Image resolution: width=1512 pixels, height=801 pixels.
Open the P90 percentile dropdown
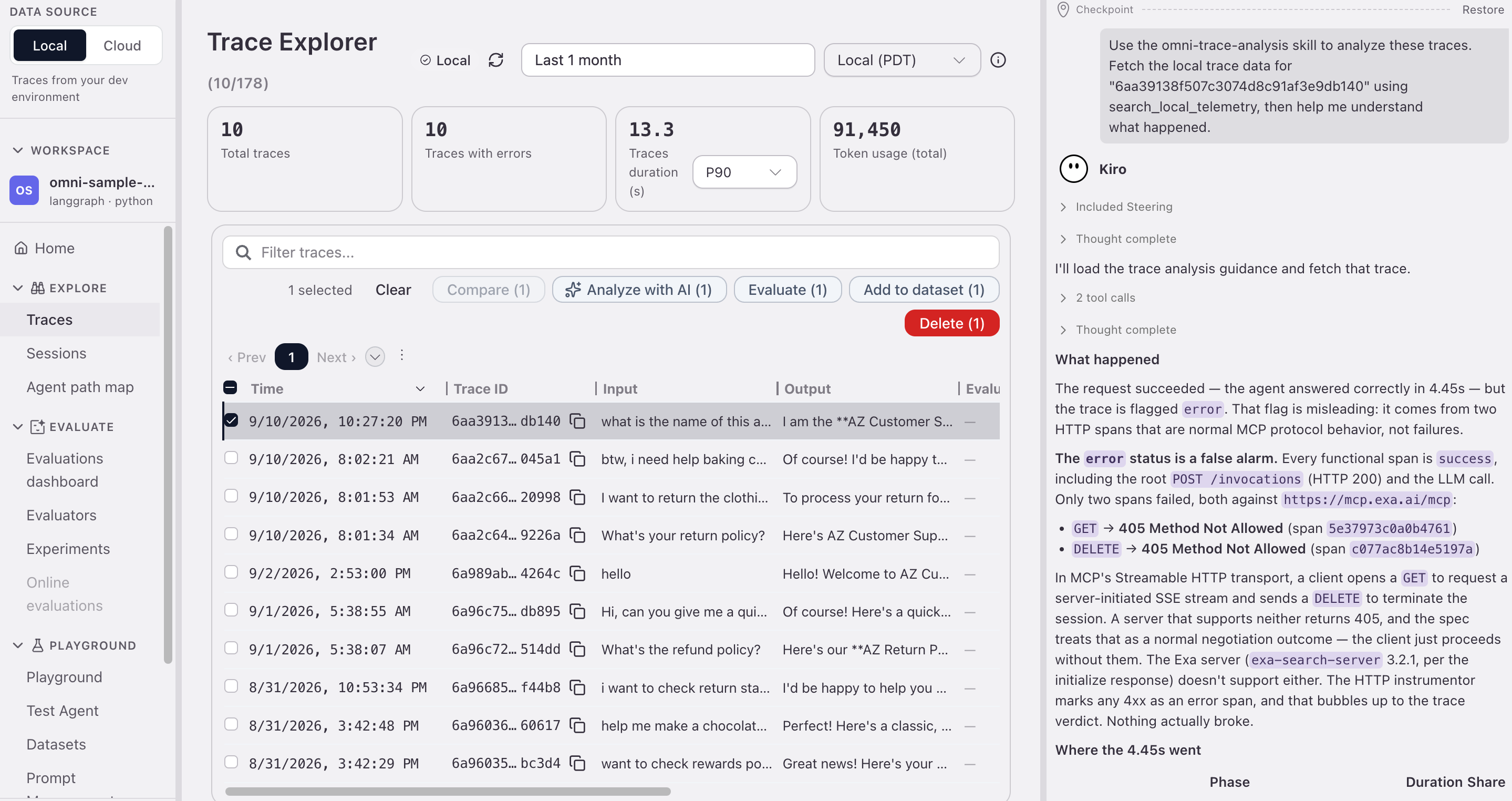click(x=744, y=172)
